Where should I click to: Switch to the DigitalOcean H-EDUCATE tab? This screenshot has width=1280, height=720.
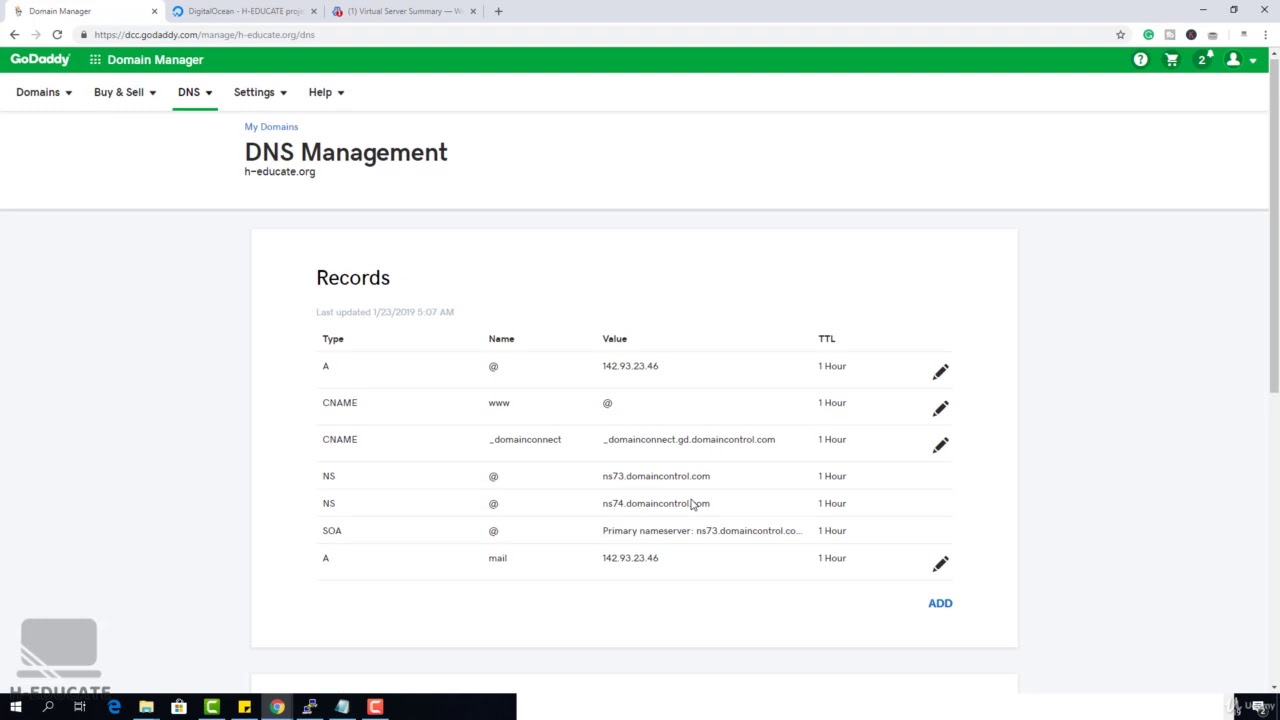(x=244, y=12)
